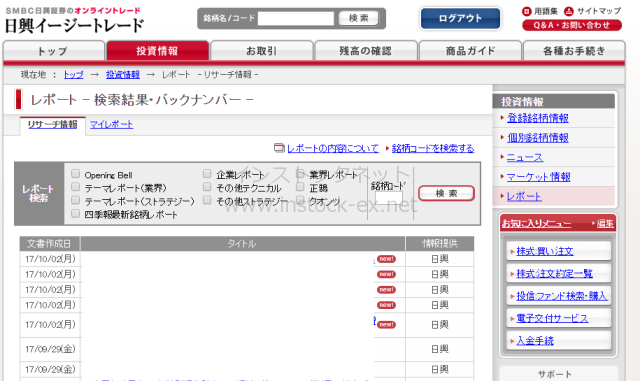Open the 商品ガイド main tab
The width and height of the screenshot is (640, 381).
pos(470,51)
